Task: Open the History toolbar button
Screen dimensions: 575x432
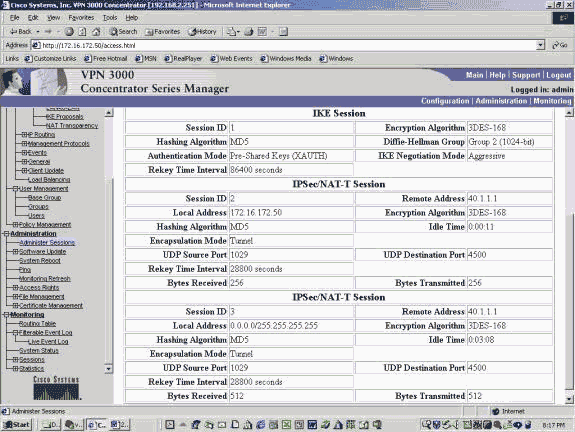Action: pos(202,32)
